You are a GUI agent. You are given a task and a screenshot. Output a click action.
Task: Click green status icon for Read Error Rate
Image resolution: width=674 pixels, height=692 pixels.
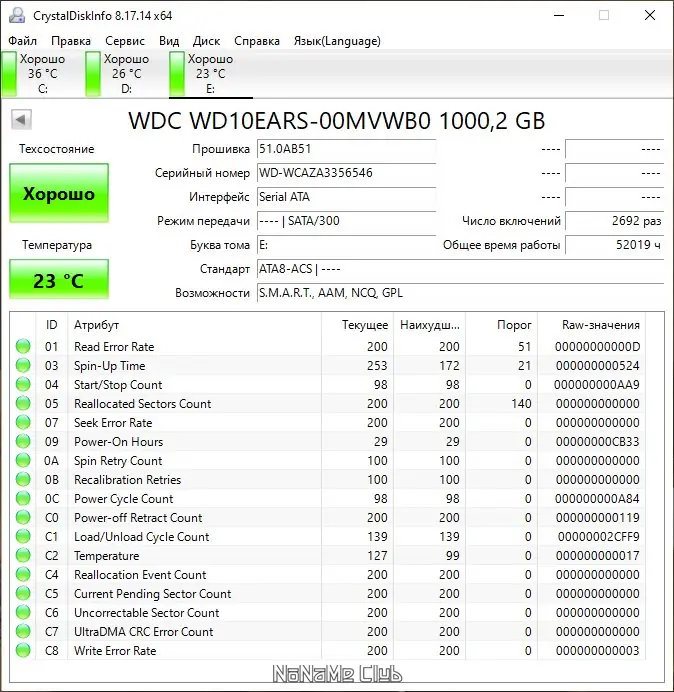(23, 346)
